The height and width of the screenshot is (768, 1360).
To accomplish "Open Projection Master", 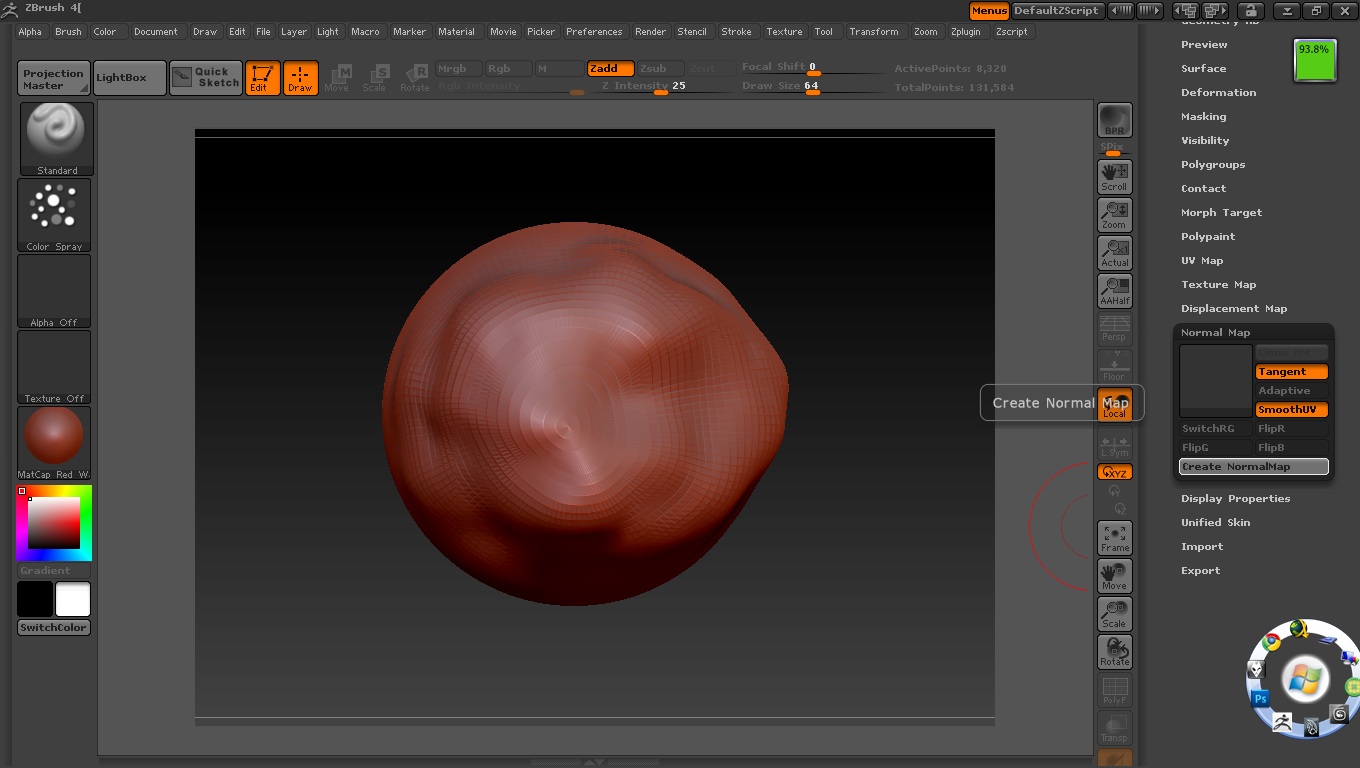I will pos(53,78).
